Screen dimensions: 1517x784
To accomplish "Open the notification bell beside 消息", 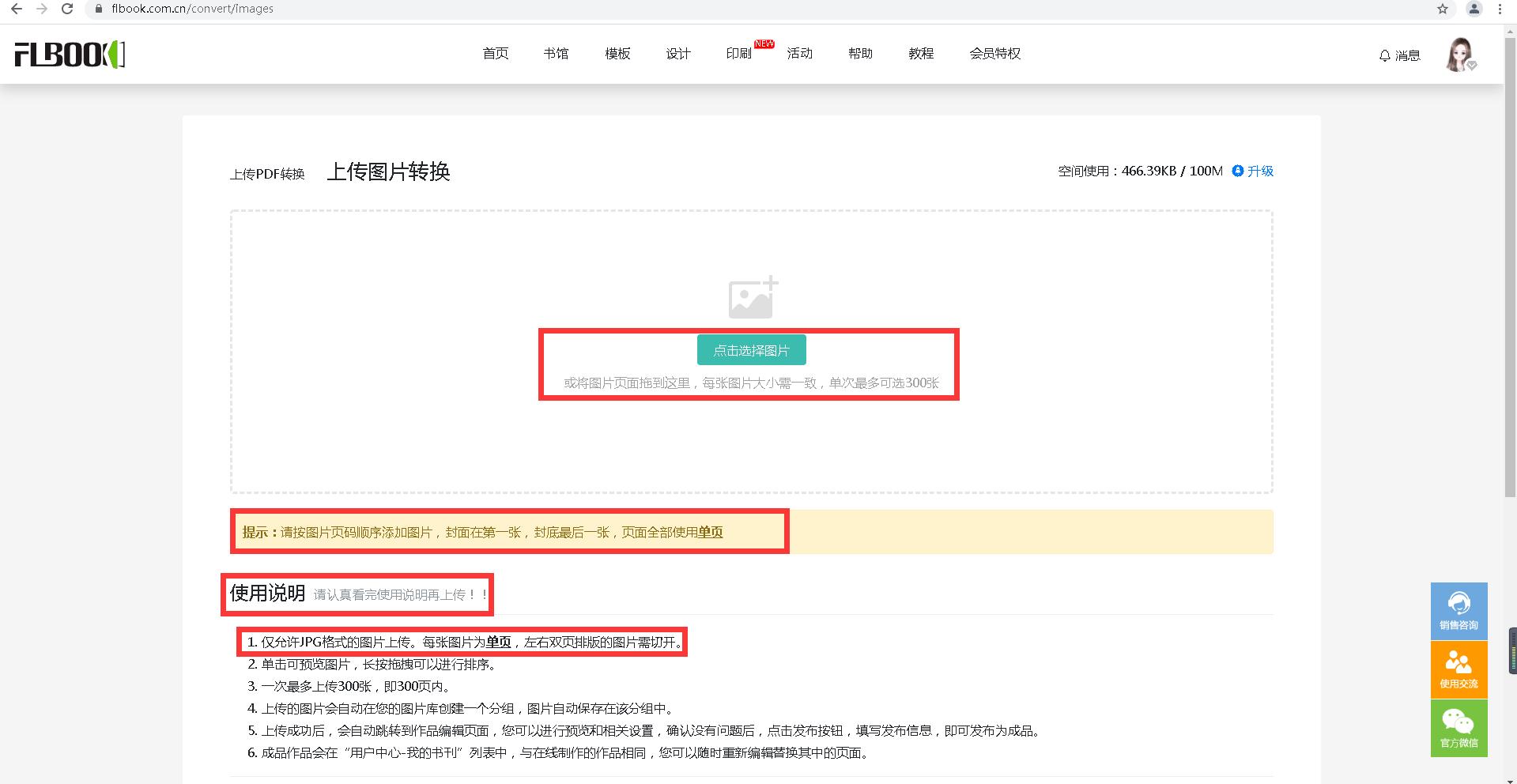I will pos(1383,55).
